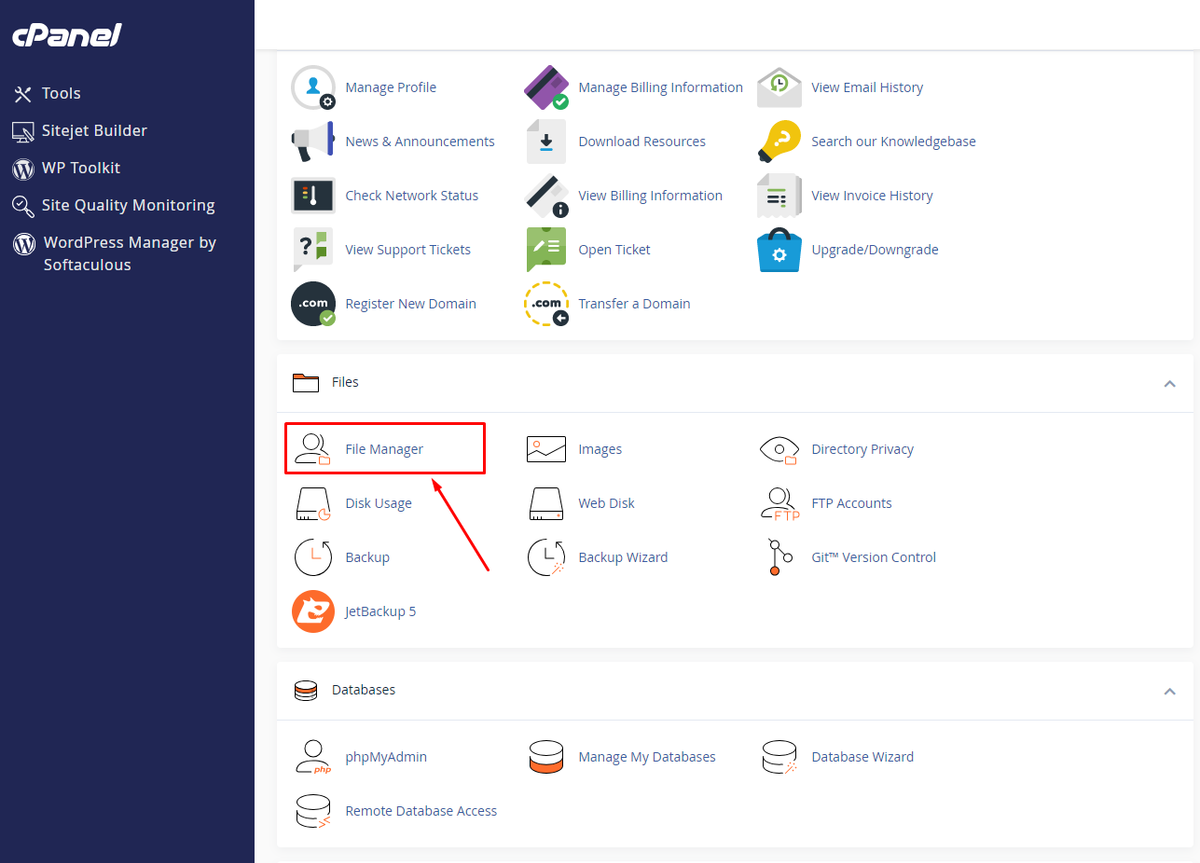Open the Directory Privacy eye icon
Image resolution: width=1200 pixels, height=863 pixels.
780,449
